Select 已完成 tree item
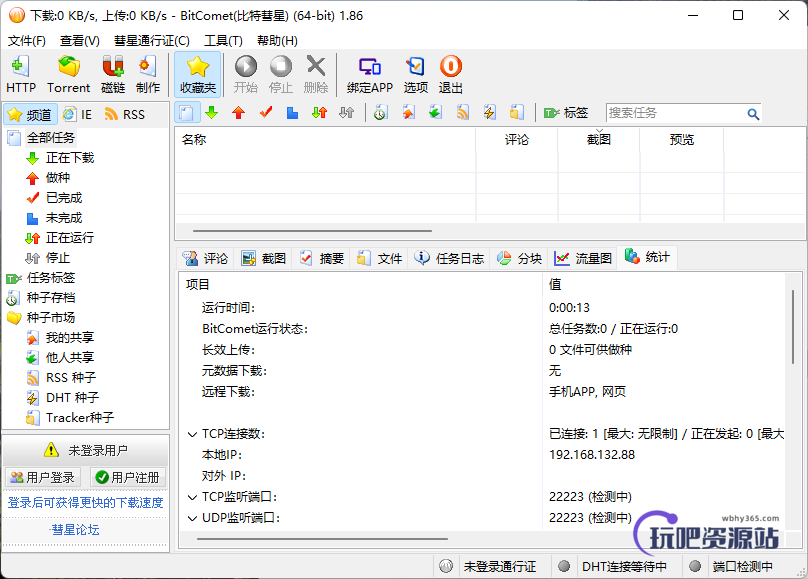 (x=64, y=198)
